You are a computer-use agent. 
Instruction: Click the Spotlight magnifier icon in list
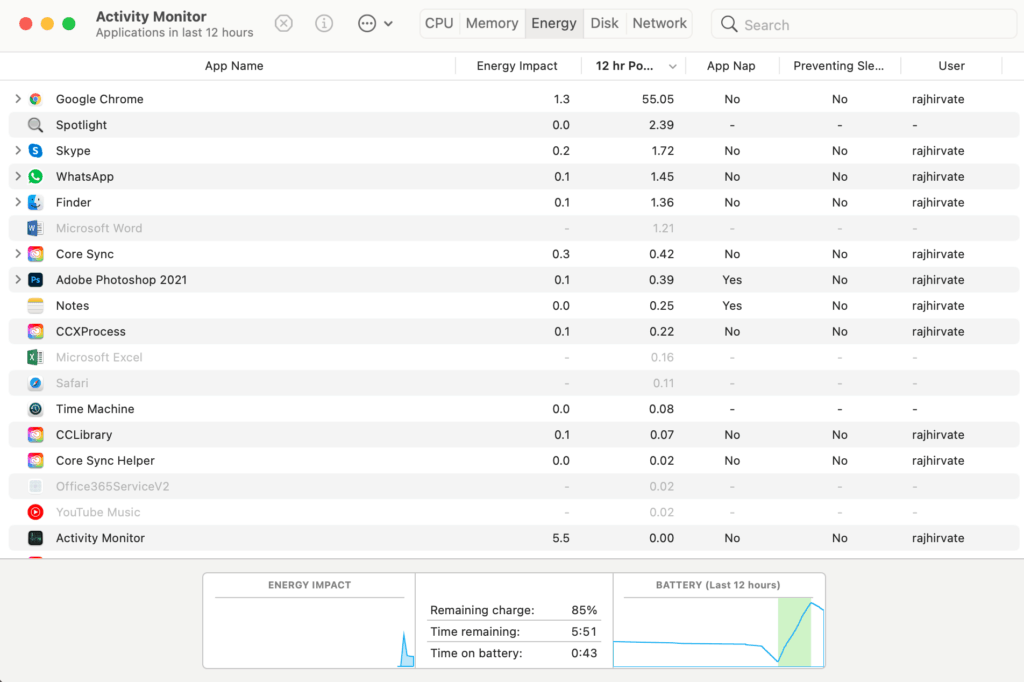click(35, 125)
